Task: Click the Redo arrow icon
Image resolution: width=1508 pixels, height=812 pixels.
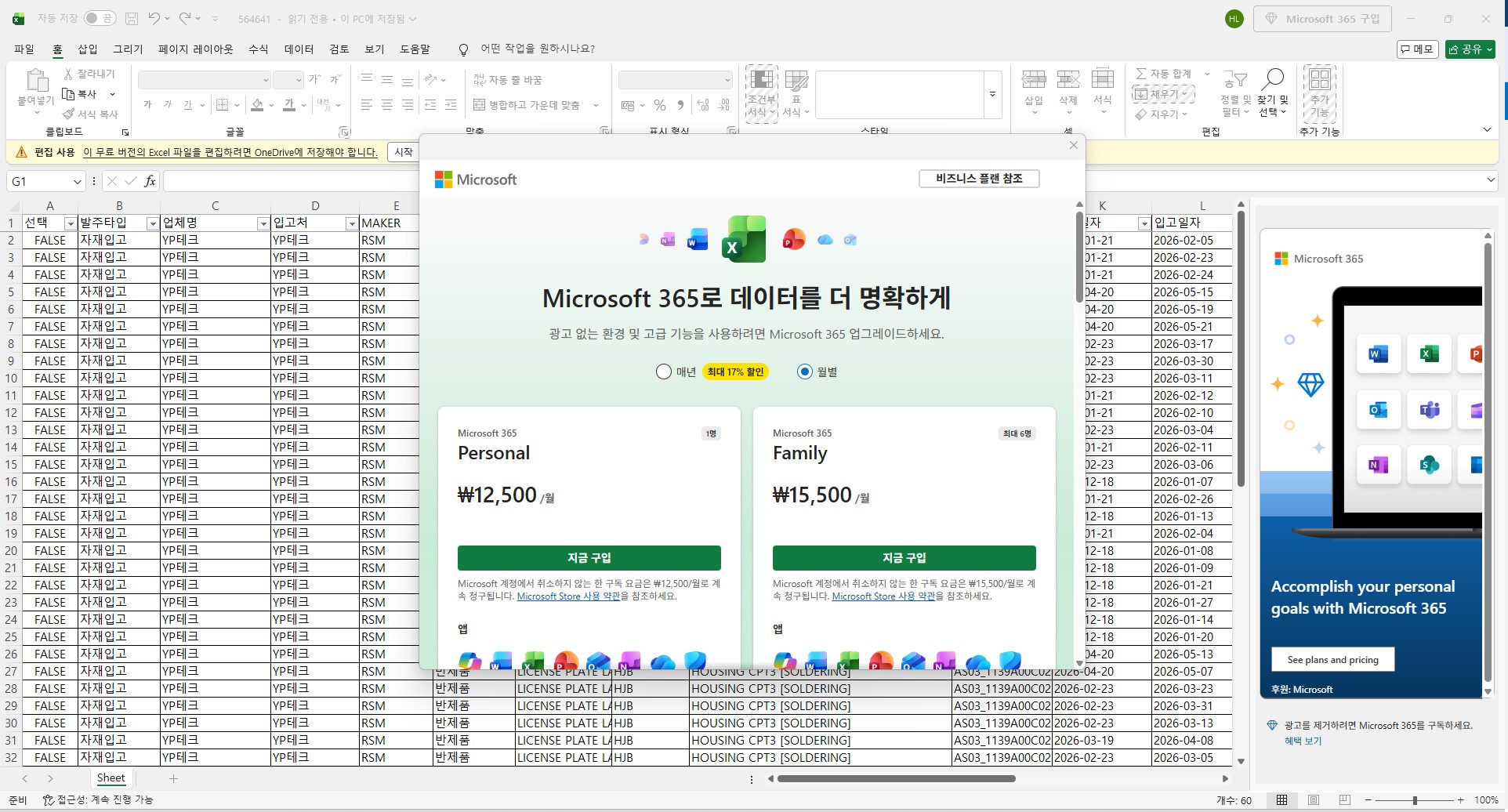Action: [185, 18]
